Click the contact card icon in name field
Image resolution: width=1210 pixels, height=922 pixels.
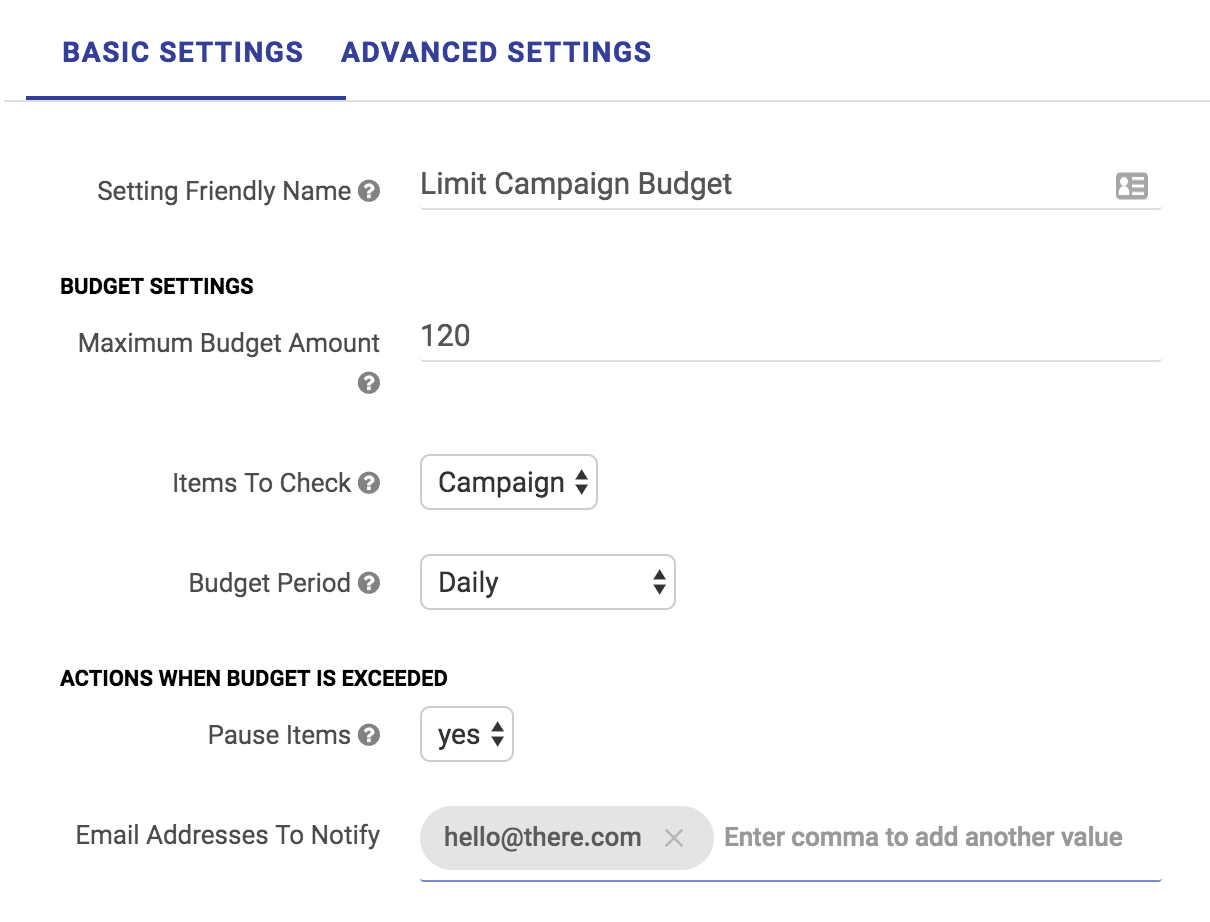(1132, 186)
